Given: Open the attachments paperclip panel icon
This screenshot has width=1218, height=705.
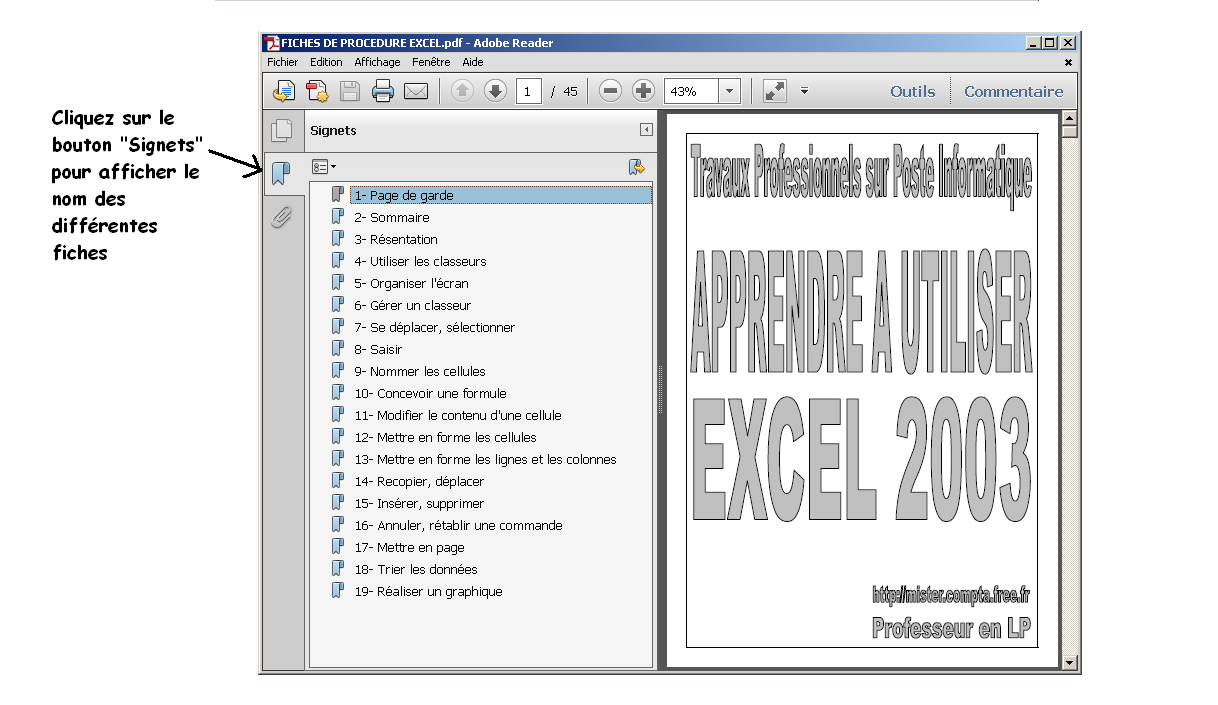Looking at the screenshot, I should tap(281, 217).
